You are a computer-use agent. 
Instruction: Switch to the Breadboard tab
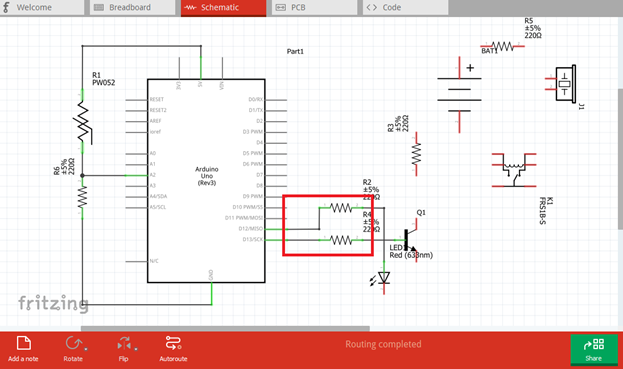[x=132, y=8]
